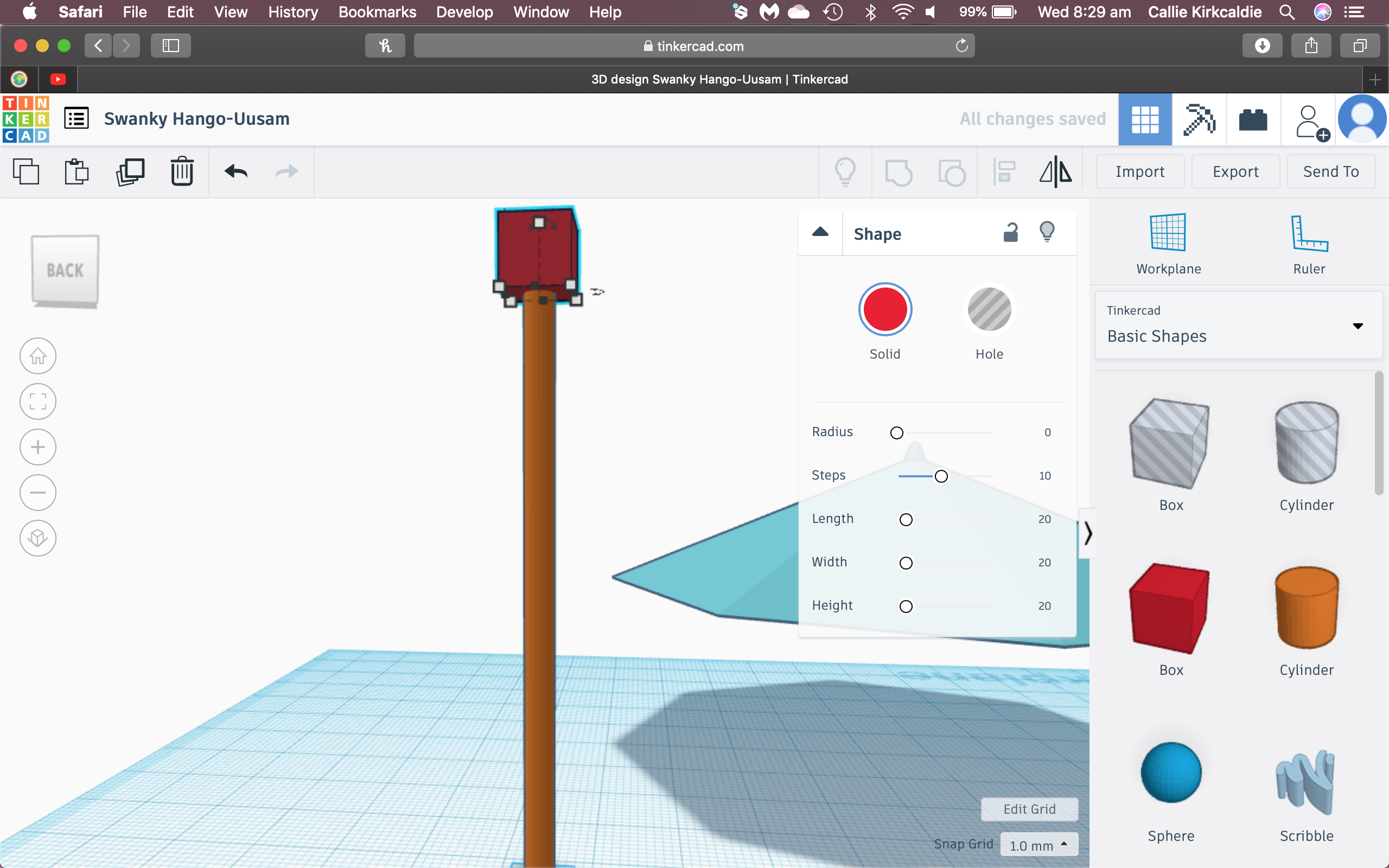Click the Send To button
Viewport: 1389px width, 868px height.
tap(1331, 171)
